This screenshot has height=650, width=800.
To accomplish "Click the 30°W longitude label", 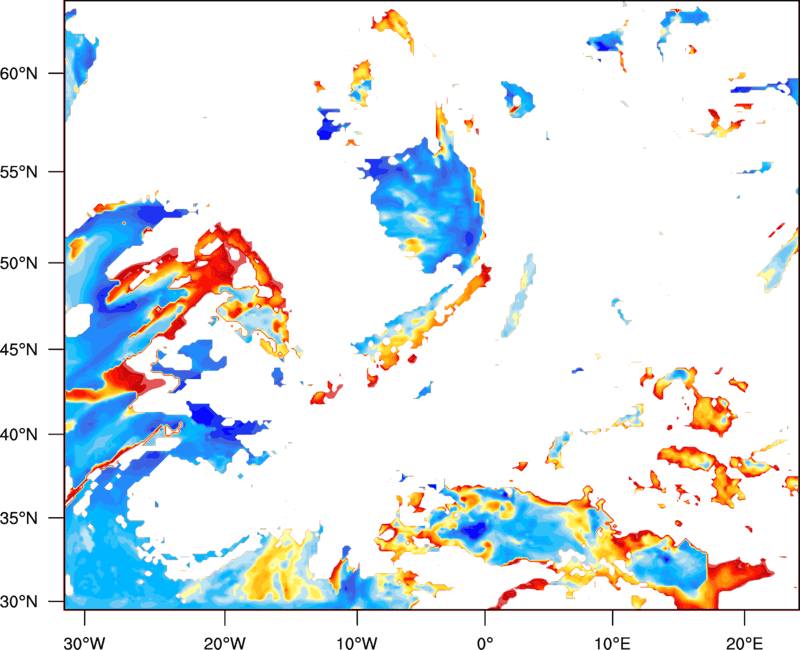I will 84,643.
